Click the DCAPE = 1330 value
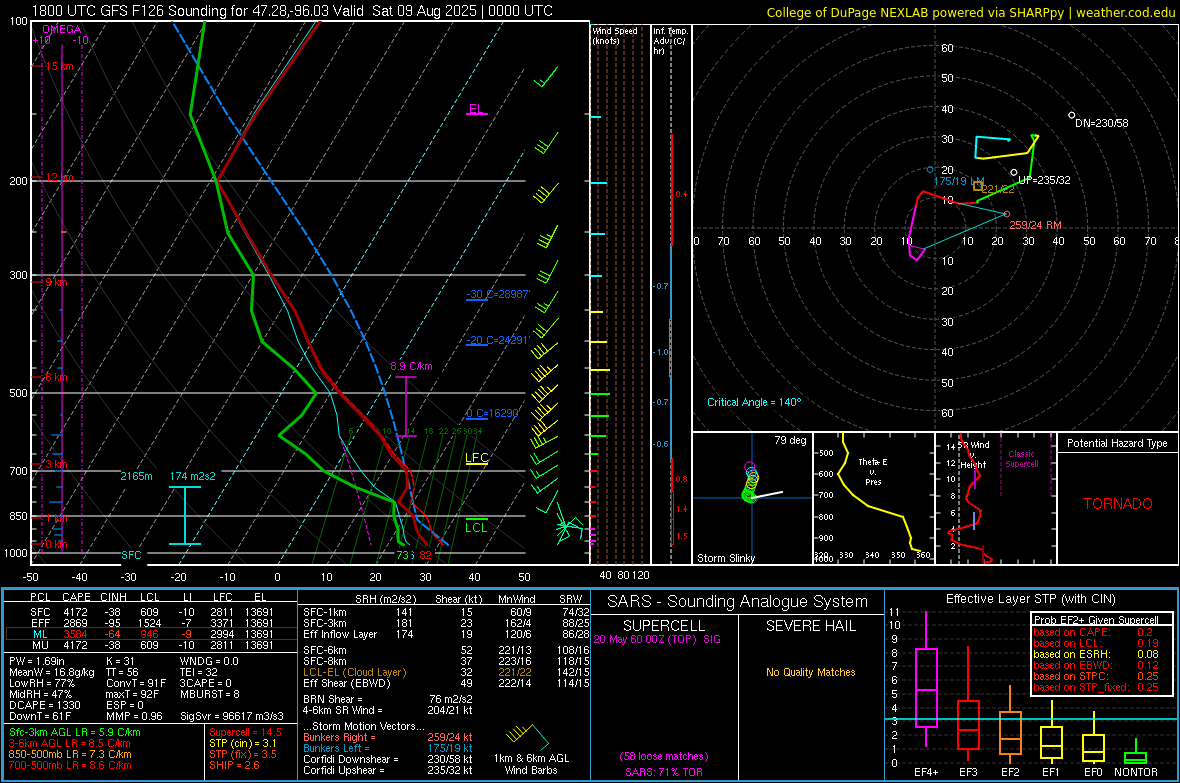The image size is (1180, 783). coord(44,705)
